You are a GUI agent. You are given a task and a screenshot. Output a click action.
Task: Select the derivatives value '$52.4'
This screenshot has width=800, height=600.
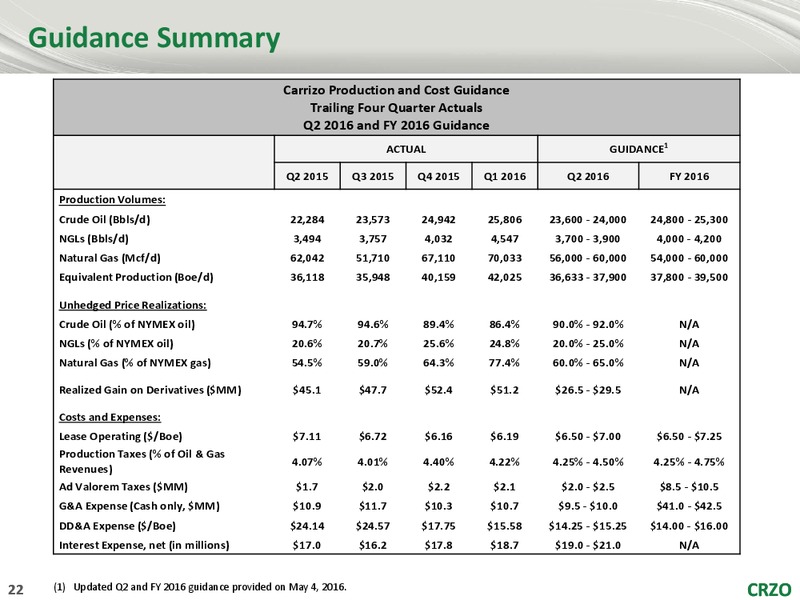pos(438,391)
